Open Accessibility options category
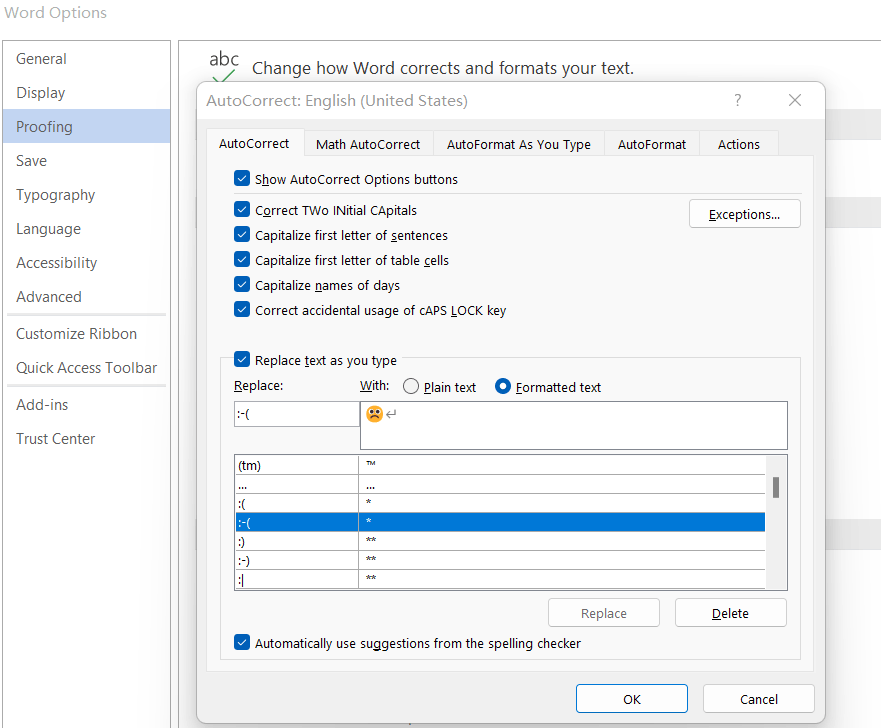 [x=87, y=263]
